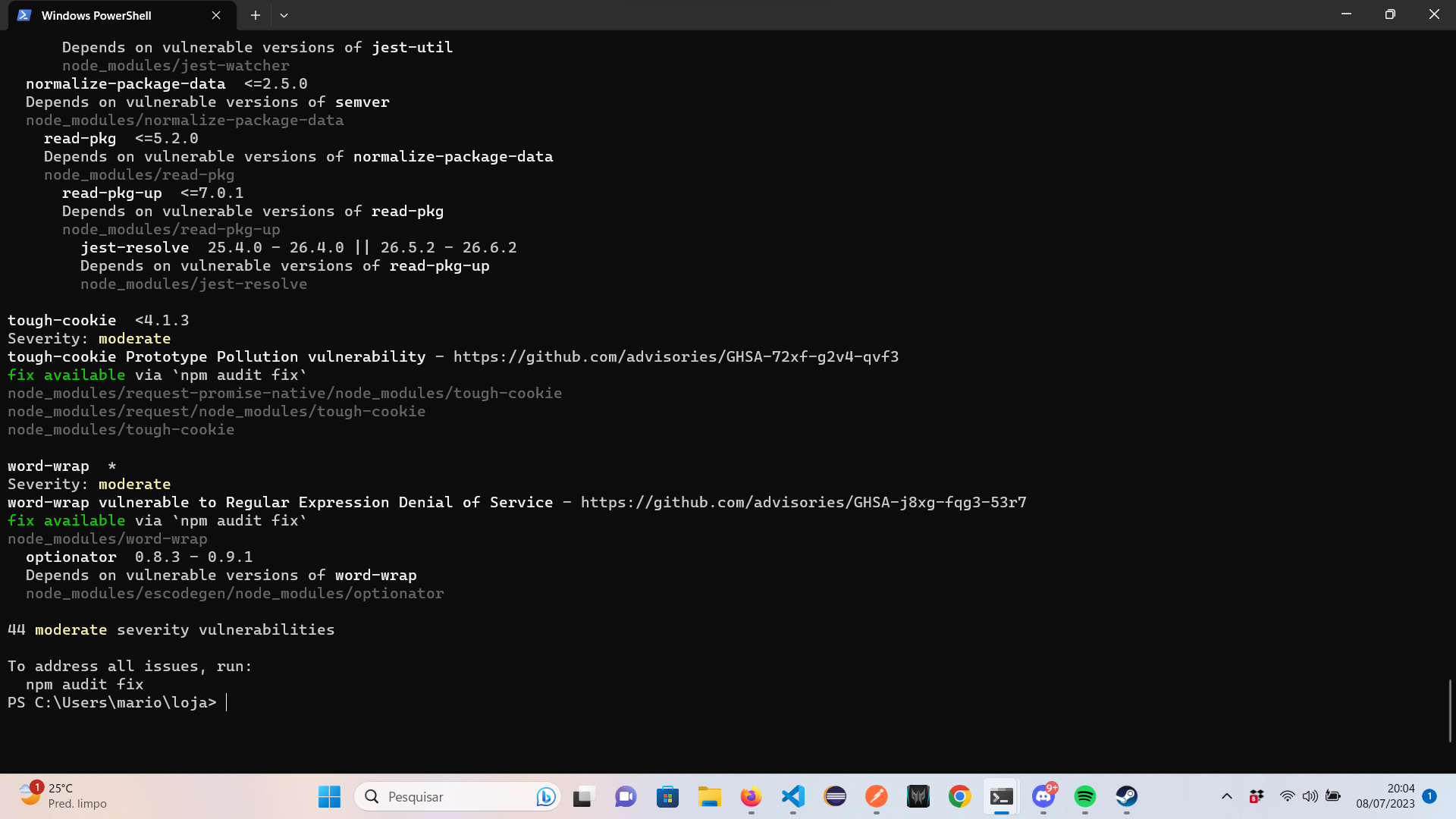Open the weather widget showing 25°C
The image size is (1456, 819).
tap(63, 796)
